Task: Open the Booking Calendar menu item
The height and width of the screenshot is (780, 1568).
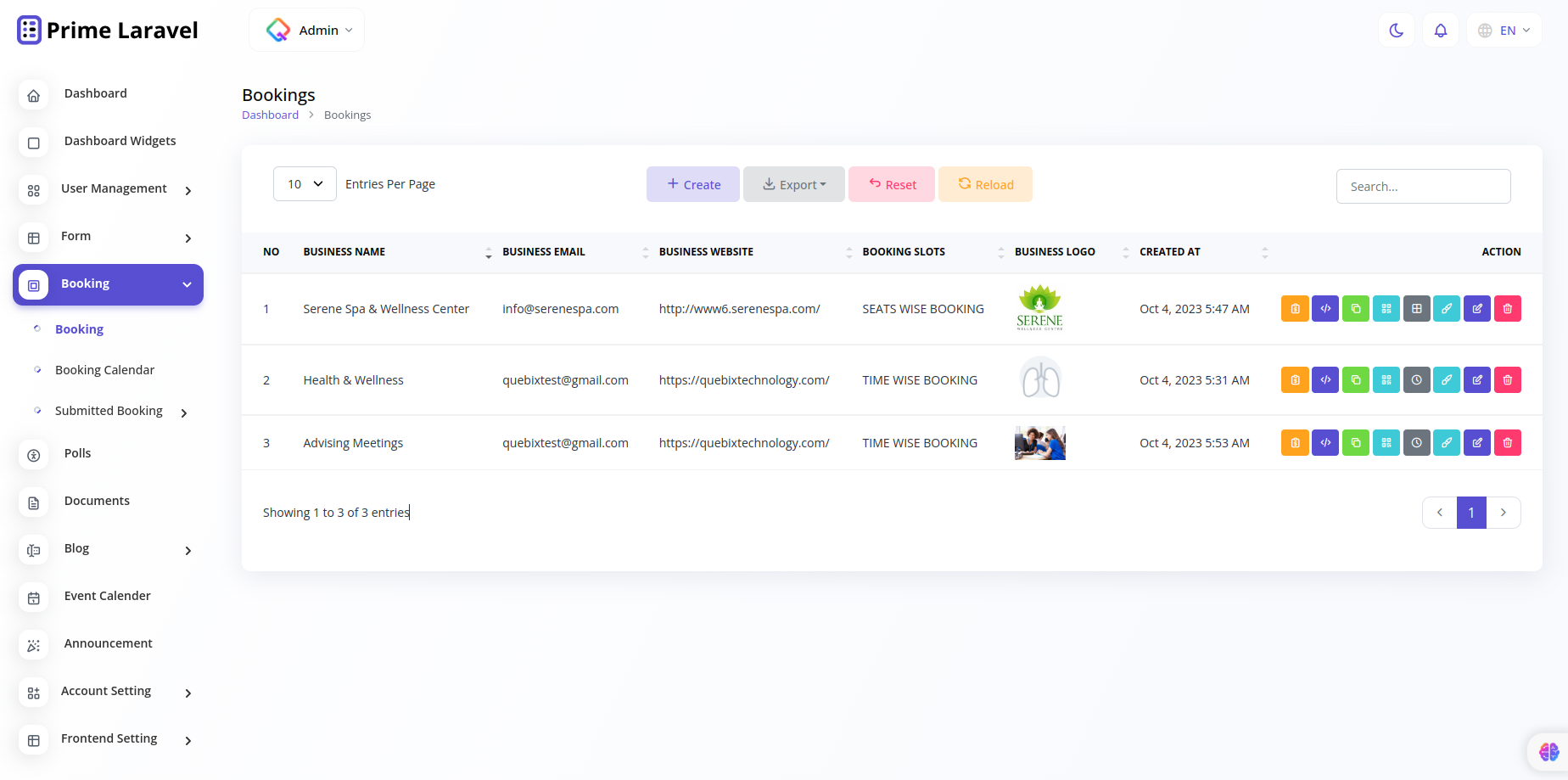Action: click(x=104, y=370)
